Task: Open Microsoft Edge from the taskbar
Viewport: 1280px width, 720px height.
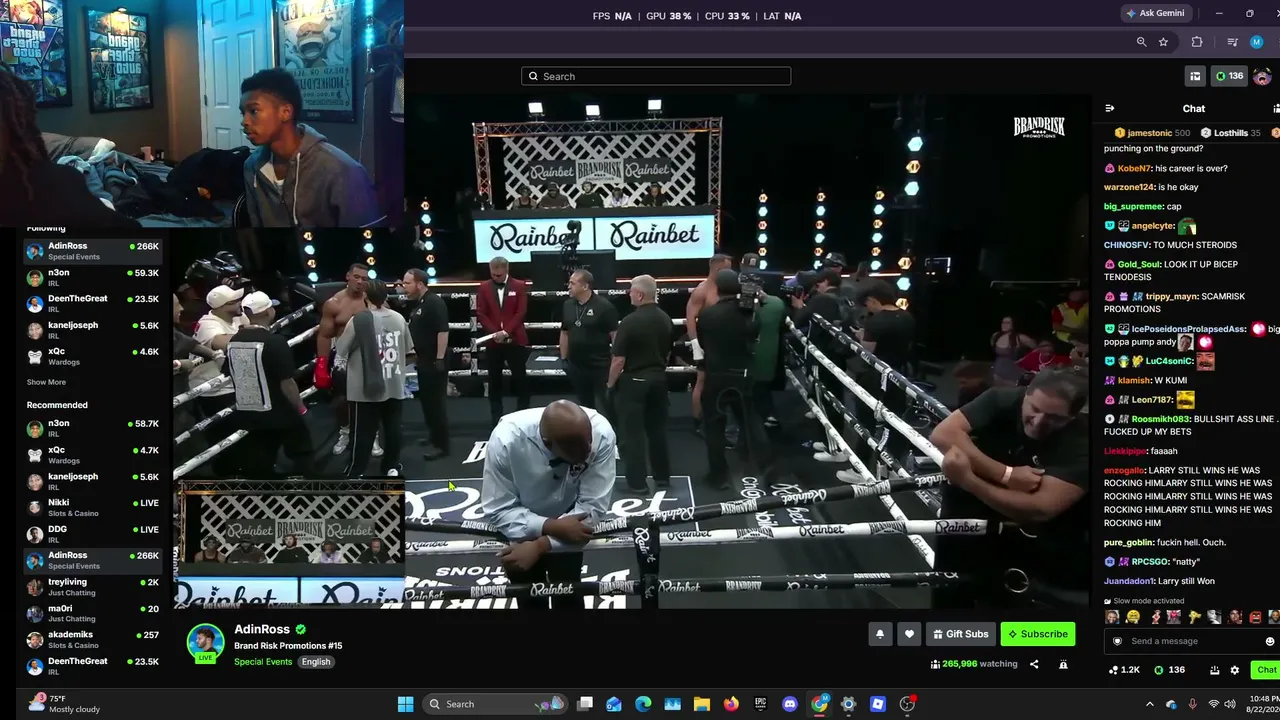Action: point(643,704)
